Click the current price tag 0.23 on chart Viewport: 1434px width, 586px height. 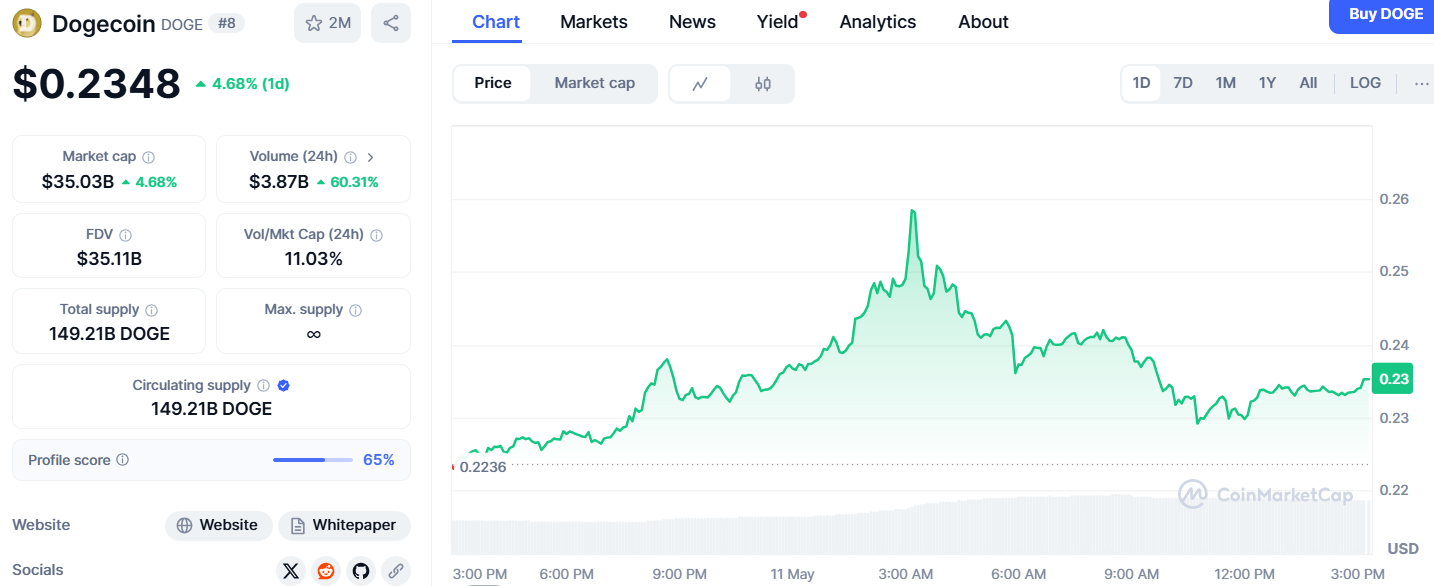(1392, 379)
